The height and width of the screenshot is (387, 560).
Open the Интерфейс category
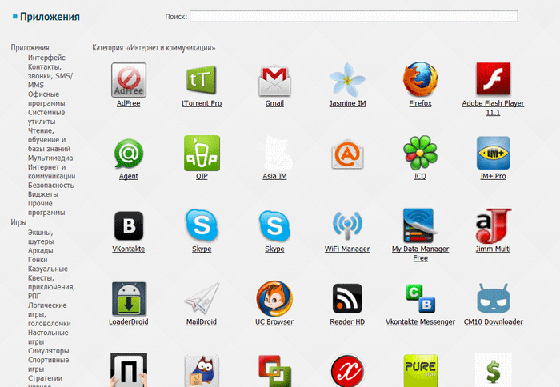click(x=47, y=58)
